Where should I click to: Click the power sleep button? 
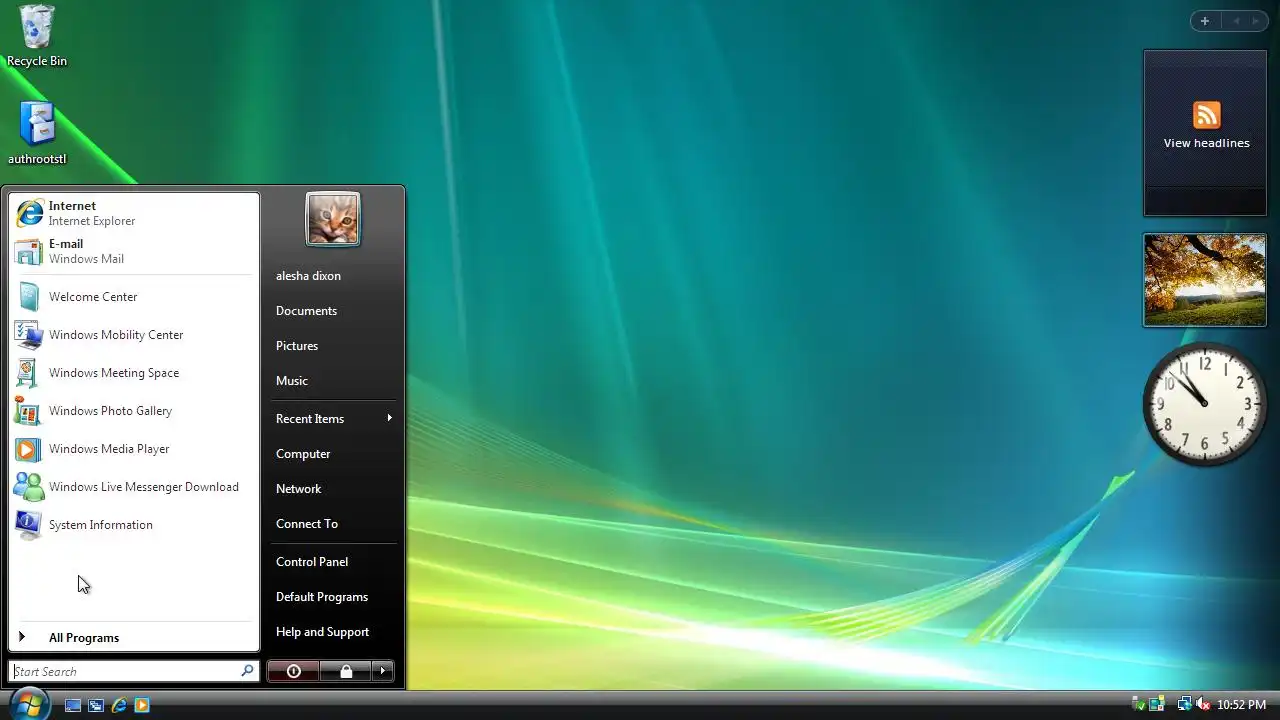[294, 671]
